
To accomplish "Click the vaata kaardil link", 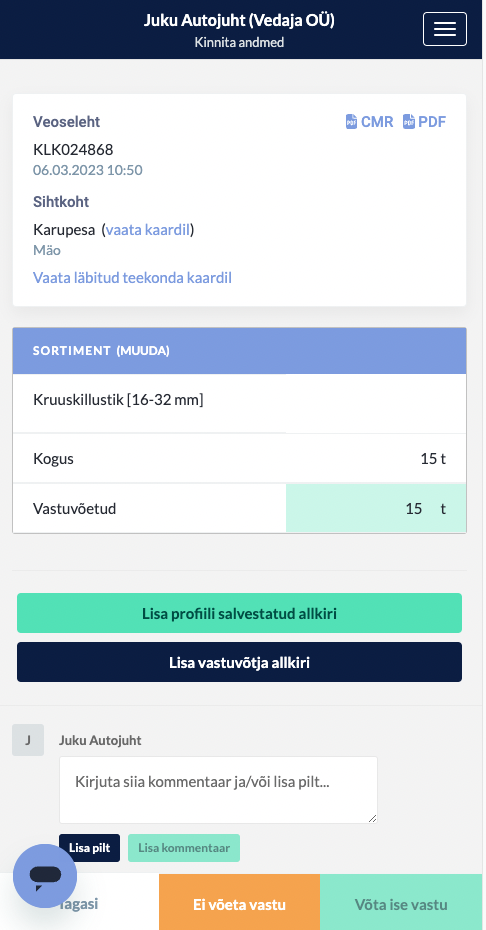I will [x=148, y=230].
